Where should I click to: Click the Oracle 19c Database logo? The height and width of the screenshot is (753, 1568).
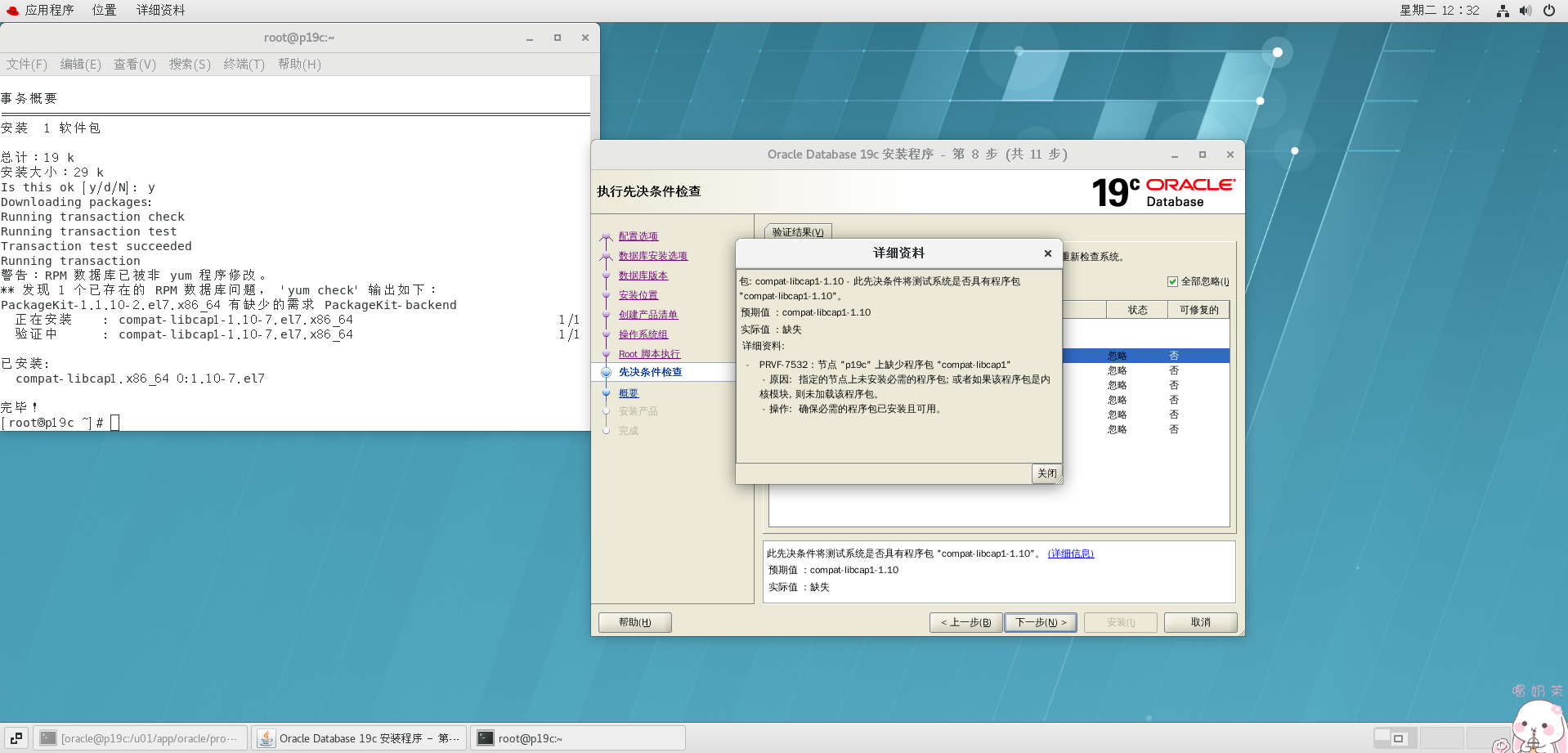1164,192
